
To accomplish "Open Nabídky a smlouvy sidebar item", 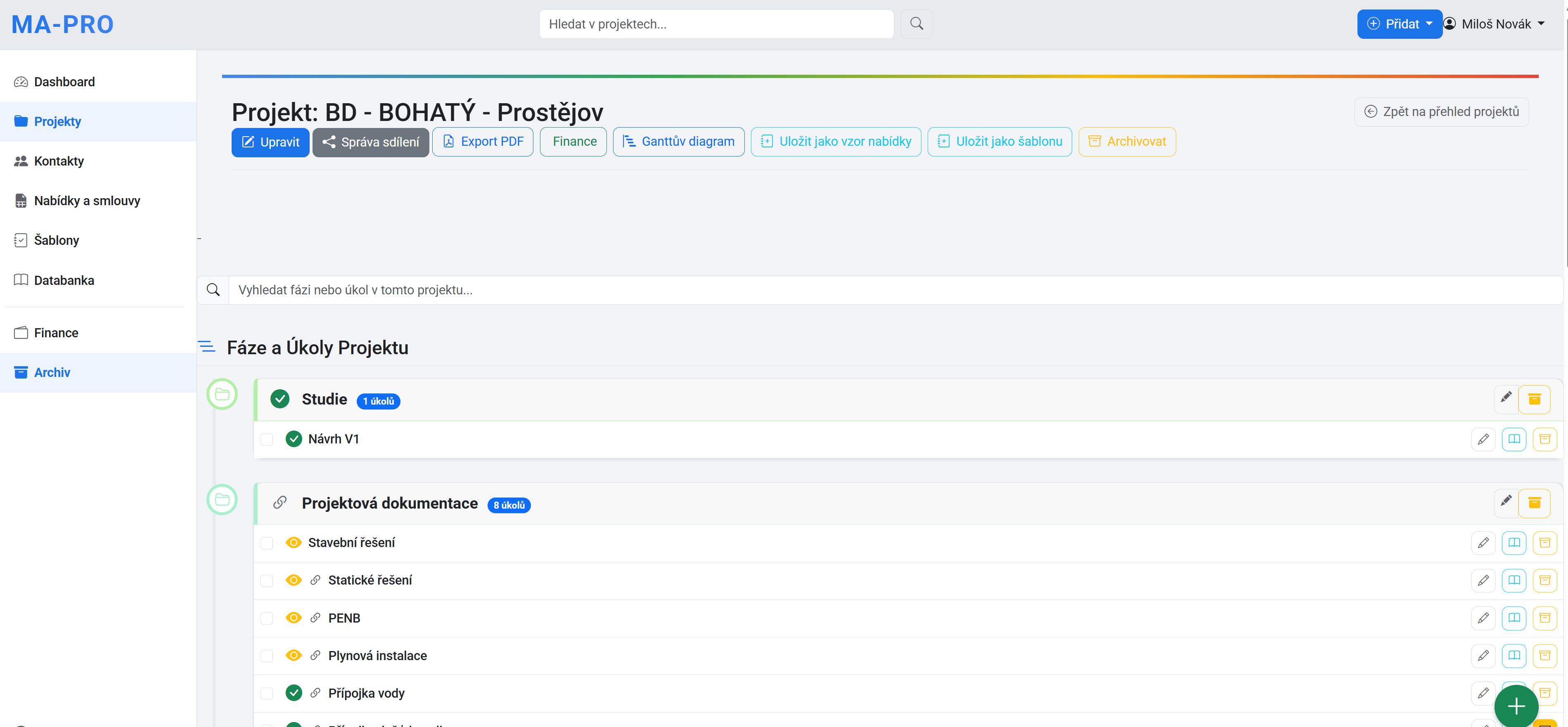I will coord(86,200).
